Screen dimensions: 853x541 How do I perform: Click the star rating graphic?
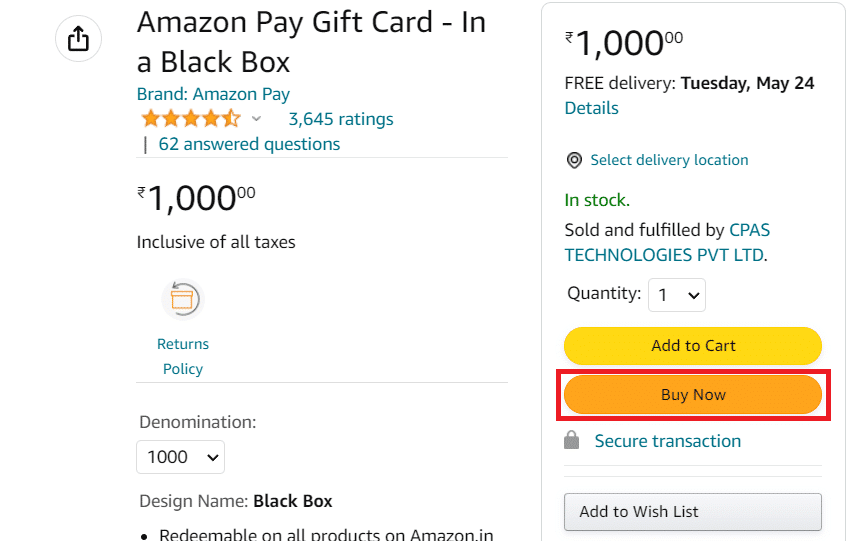(190, 118)
